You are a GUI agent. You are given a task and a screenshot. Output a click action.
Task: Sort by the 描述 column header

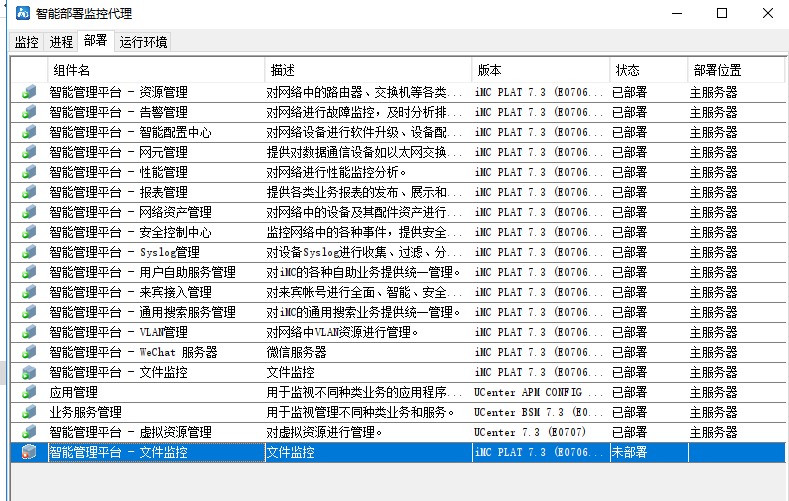tap(368, 70)
